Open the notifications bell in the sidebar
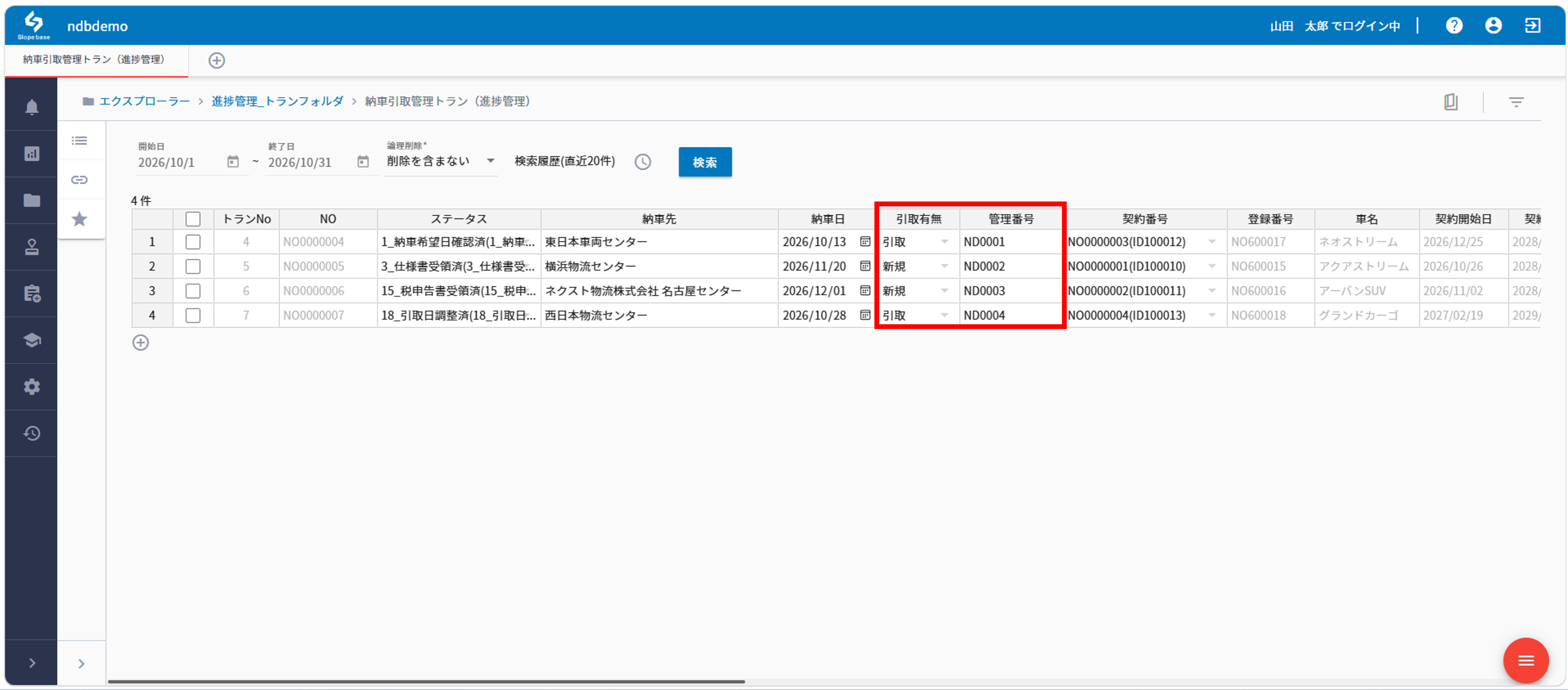 31,107
